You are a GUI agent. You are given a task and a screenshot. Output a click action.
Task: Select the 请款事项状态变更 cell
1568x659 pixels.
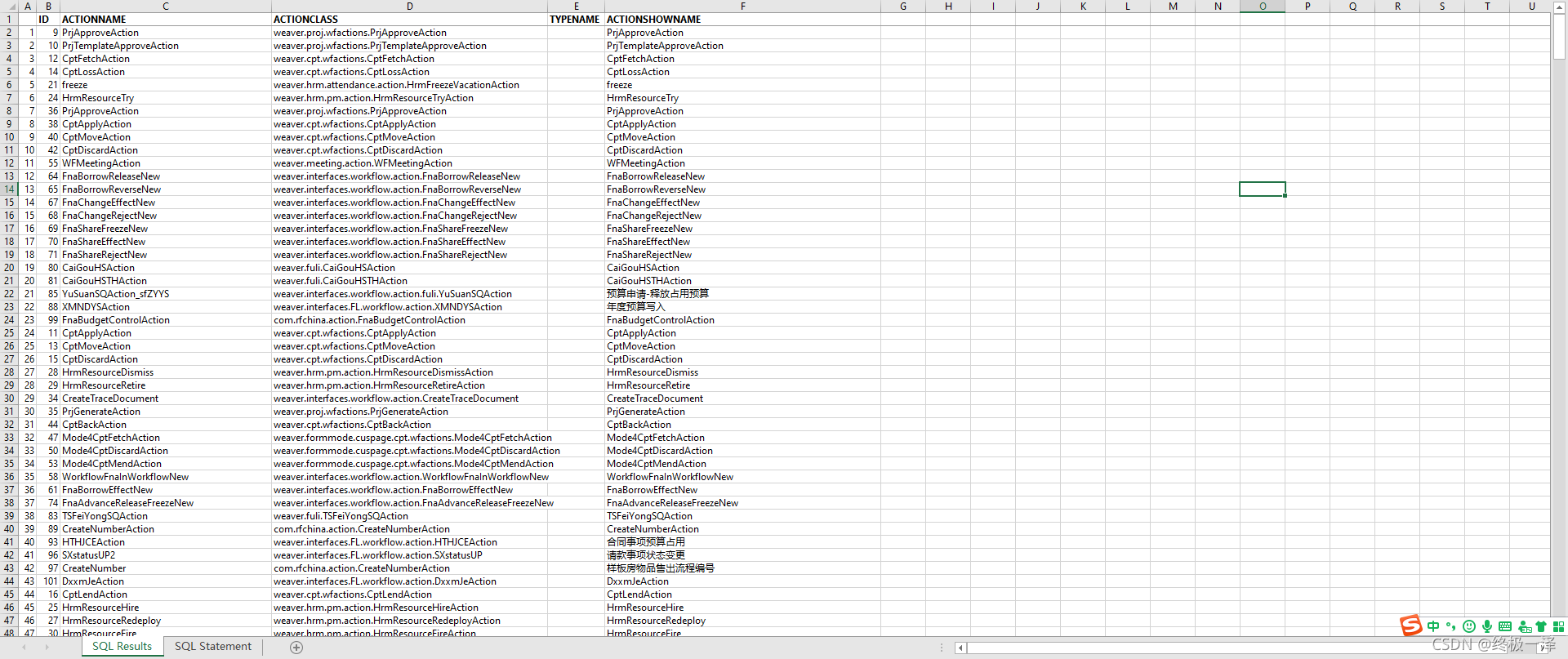point(742,555)
